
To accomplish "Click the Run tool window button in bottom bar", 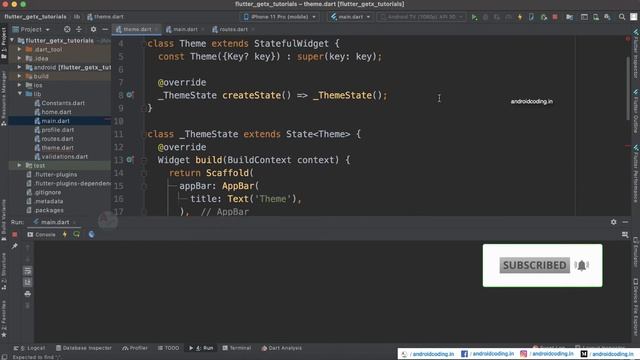I will (201, 348).
